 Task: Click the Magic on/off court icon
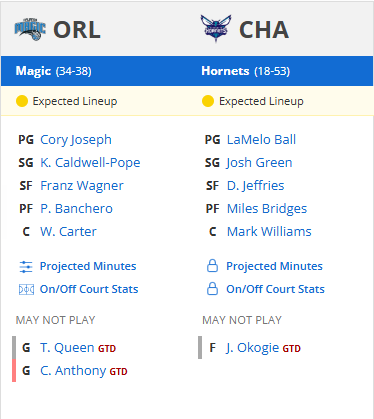pos(26,289)
